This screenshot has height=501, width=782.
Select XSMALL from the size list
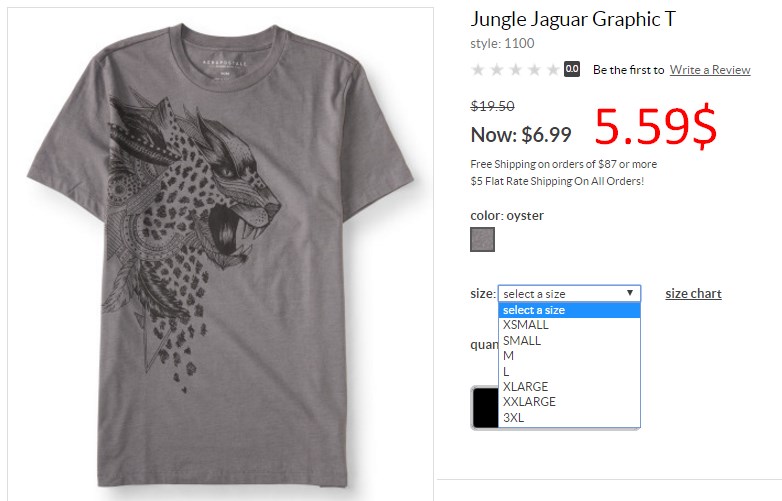(569, 325)
